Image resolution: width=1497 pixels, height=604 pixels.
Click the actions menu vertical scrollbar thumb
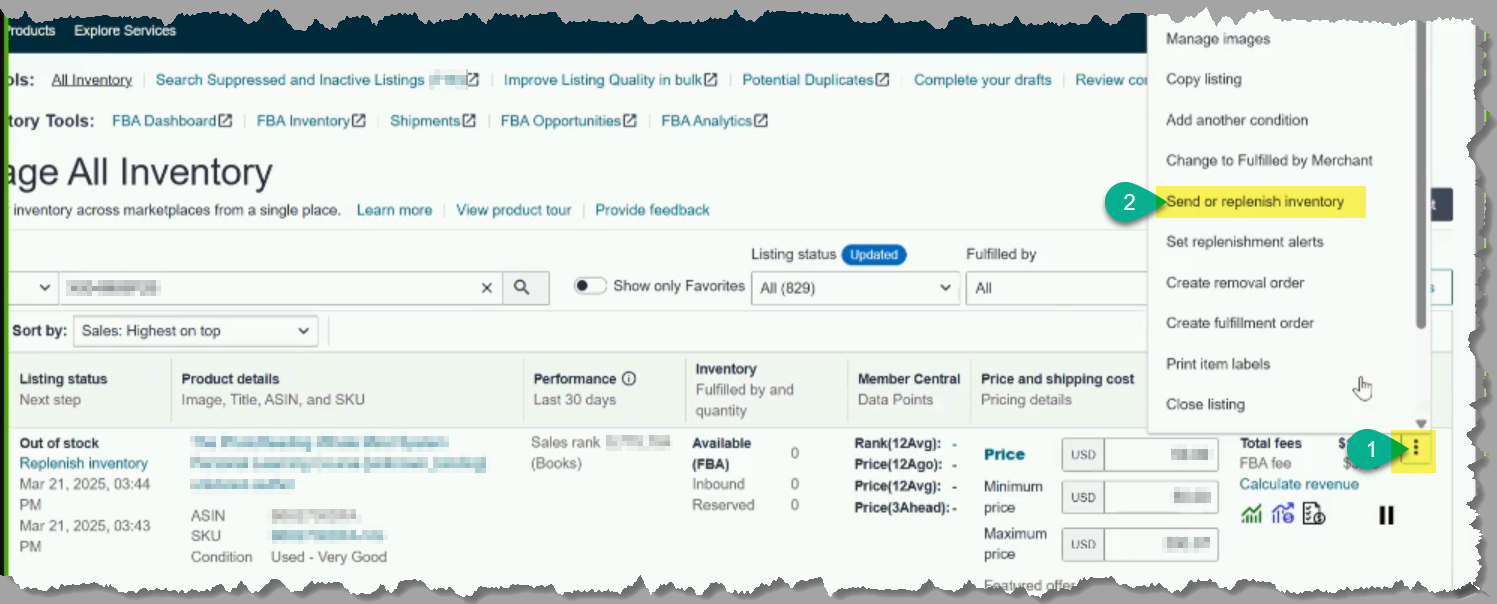pyautogui.click(x=1421, y=176)
